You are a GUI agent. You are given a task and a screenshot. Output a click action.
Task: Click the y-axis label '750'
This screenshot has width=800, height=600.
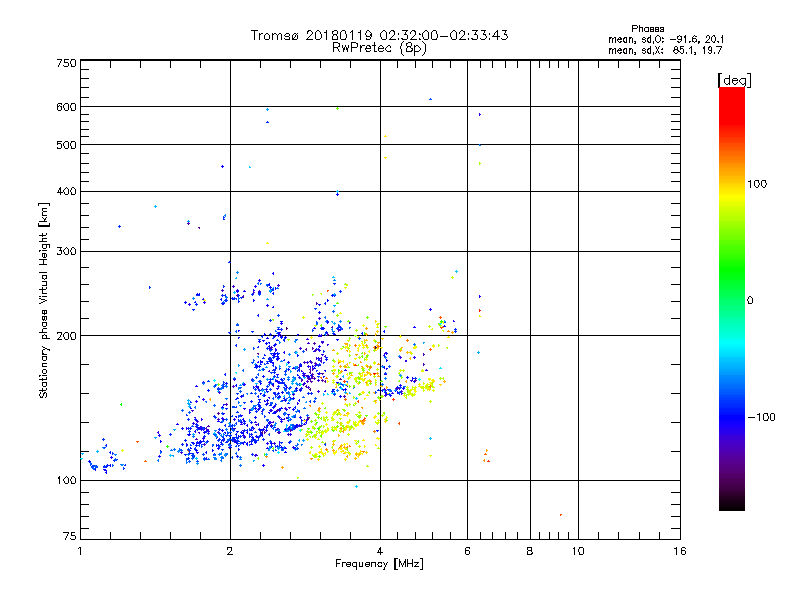tap(66, 63)
